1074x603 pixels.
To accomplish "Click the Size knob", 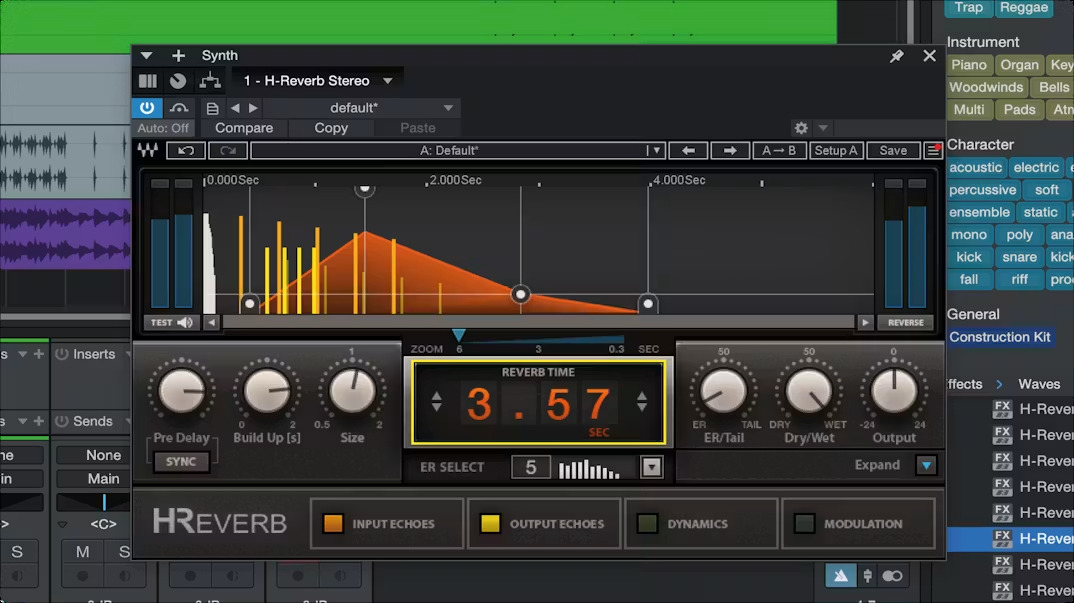I will click(352, 392).
